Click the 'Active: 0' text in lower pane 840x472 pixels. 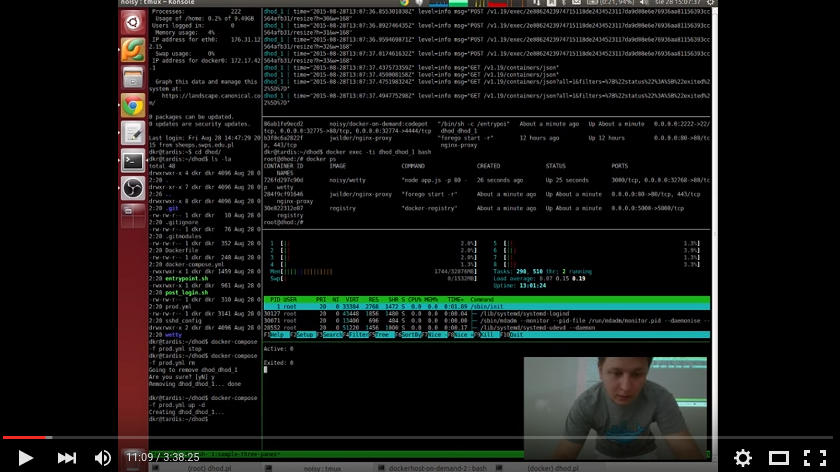(x=279, y=349)
